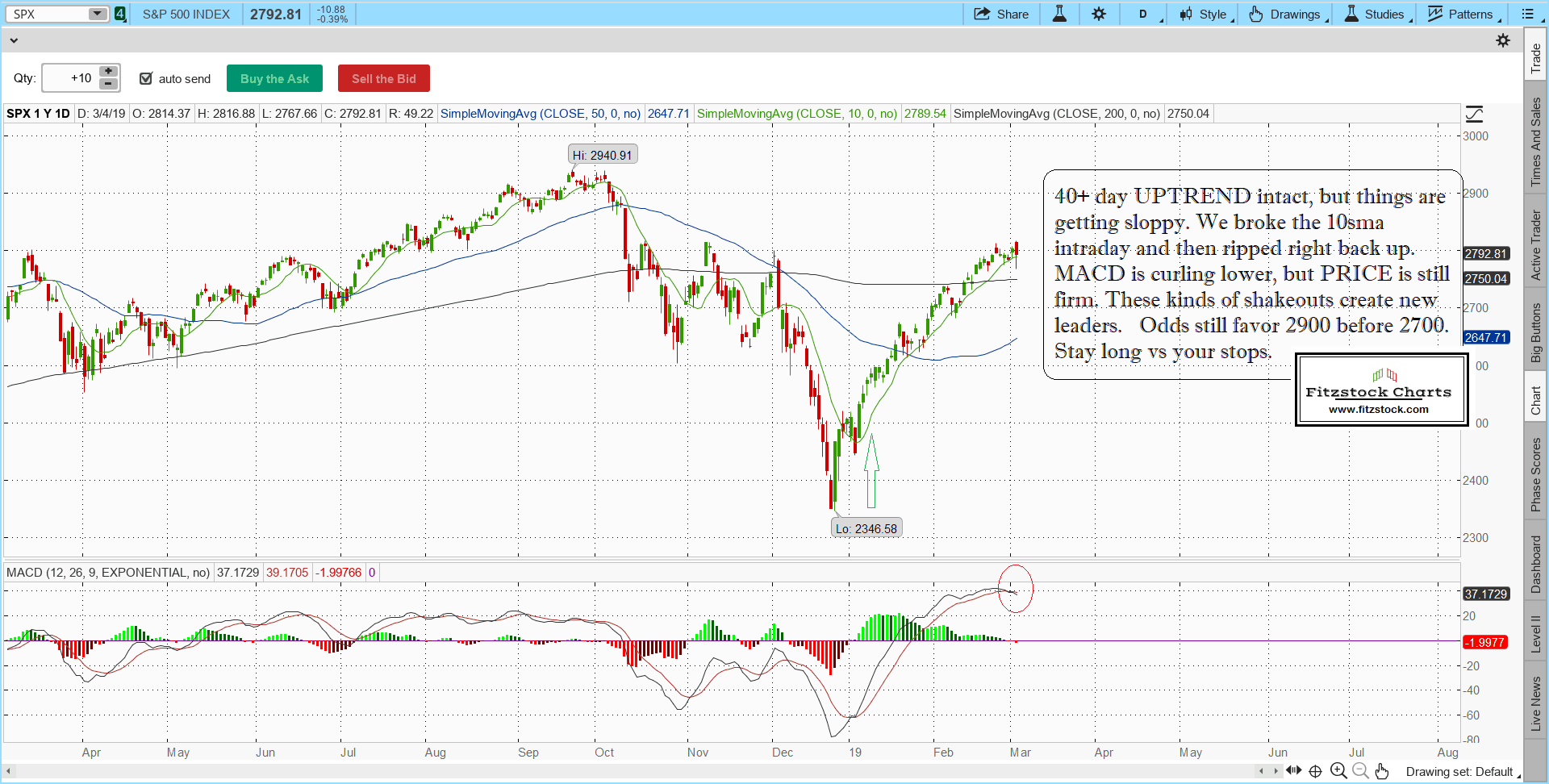Click the flask icon next to Share
The height and width of the screenshot is (784, 1549).
pos(1059,14)
